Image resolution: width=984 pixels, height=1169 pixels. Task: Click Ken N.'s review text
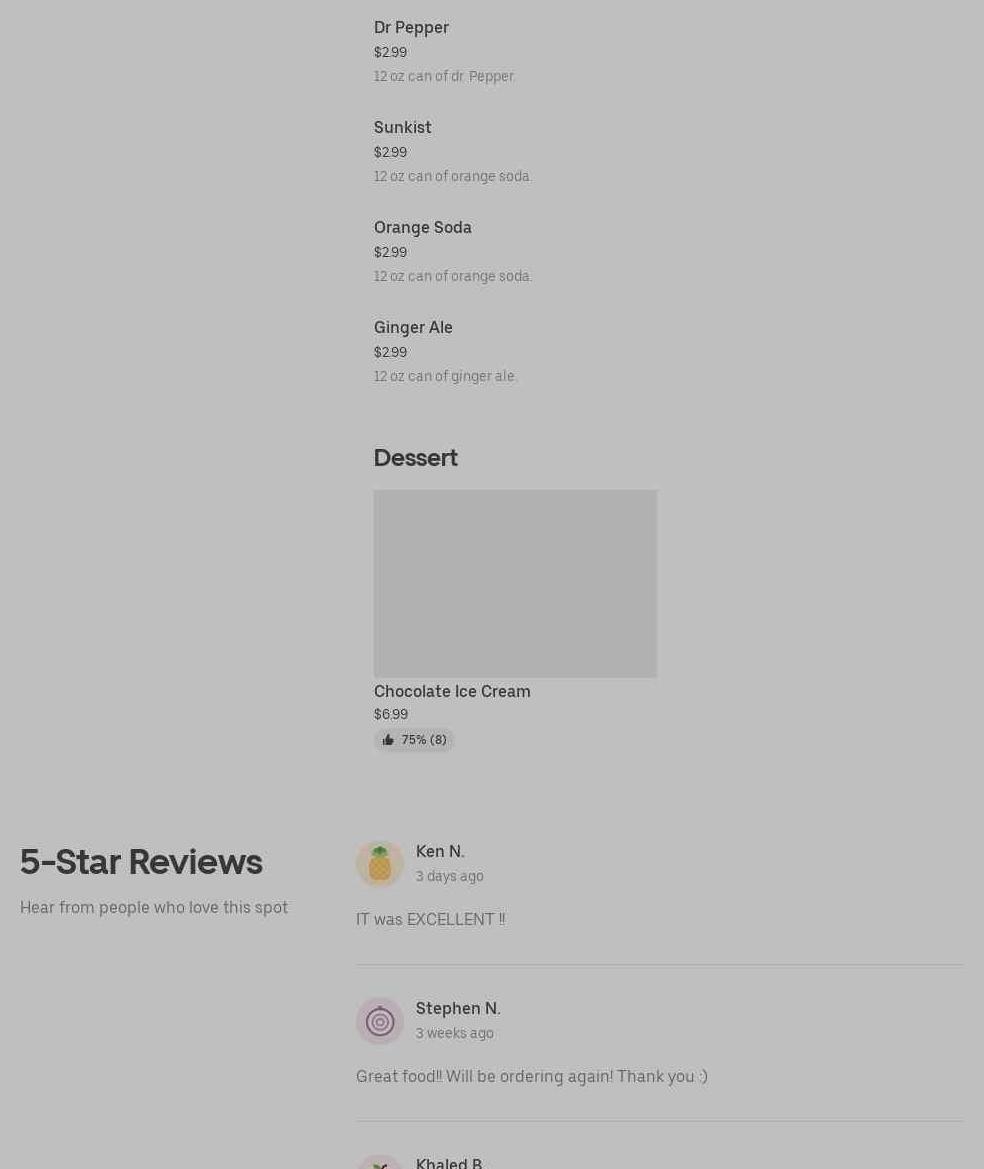click(430, 919)
